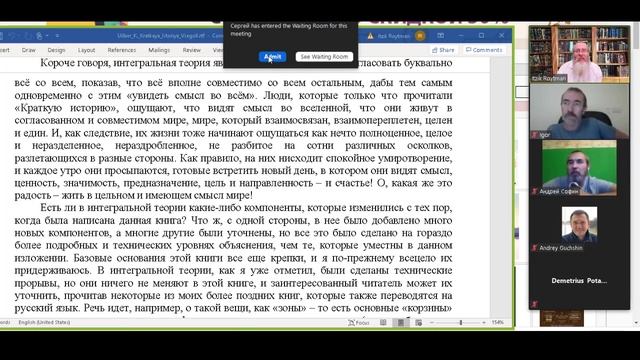
Task: Select Demetrius Pota... participant tile
Action: pyautogui.click(x=579, y=281)
